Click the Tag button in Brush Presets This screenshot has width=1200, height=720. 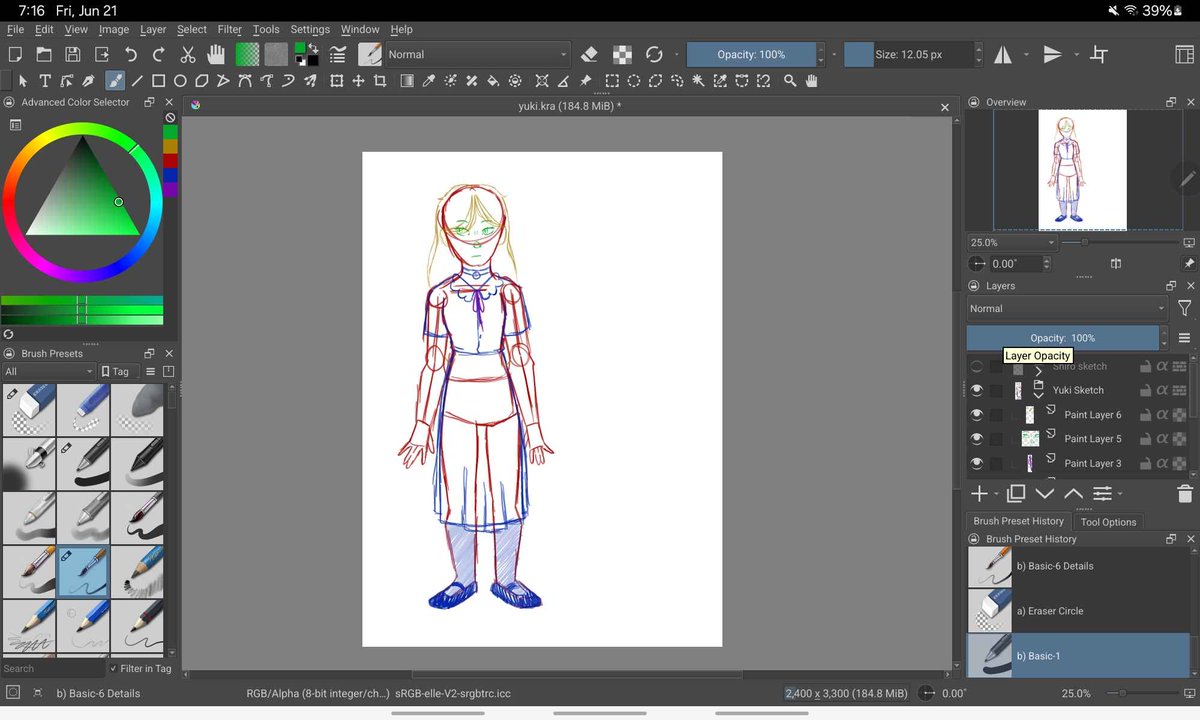click(x=115, y=372)
